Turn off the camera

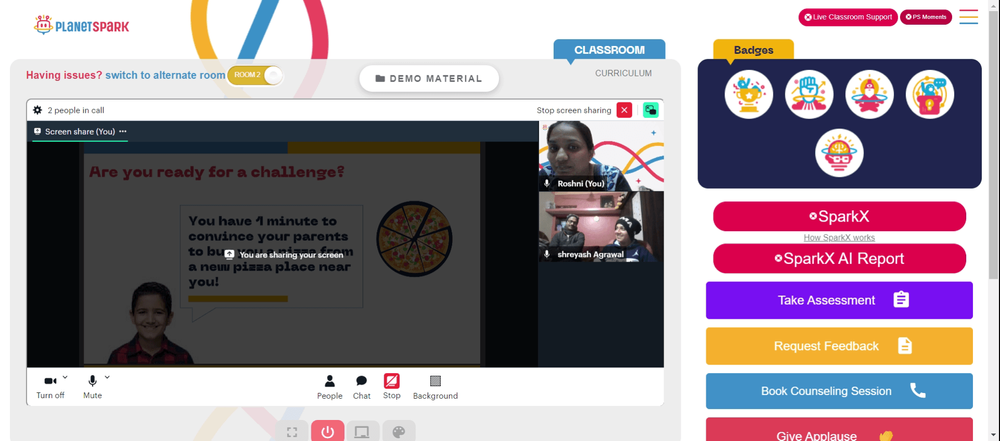tap(50, 387)
